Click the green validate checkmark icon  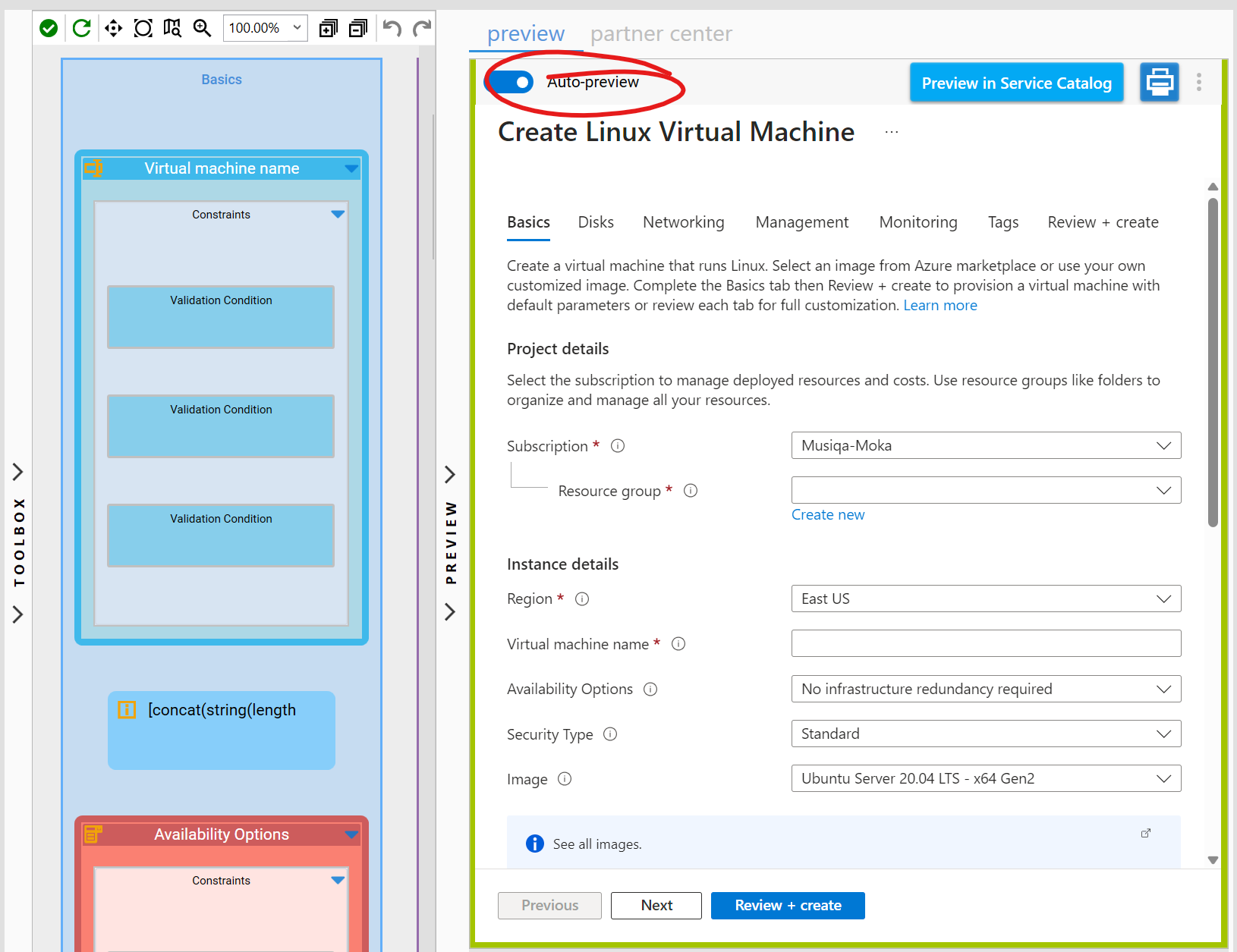click(49, 29)
